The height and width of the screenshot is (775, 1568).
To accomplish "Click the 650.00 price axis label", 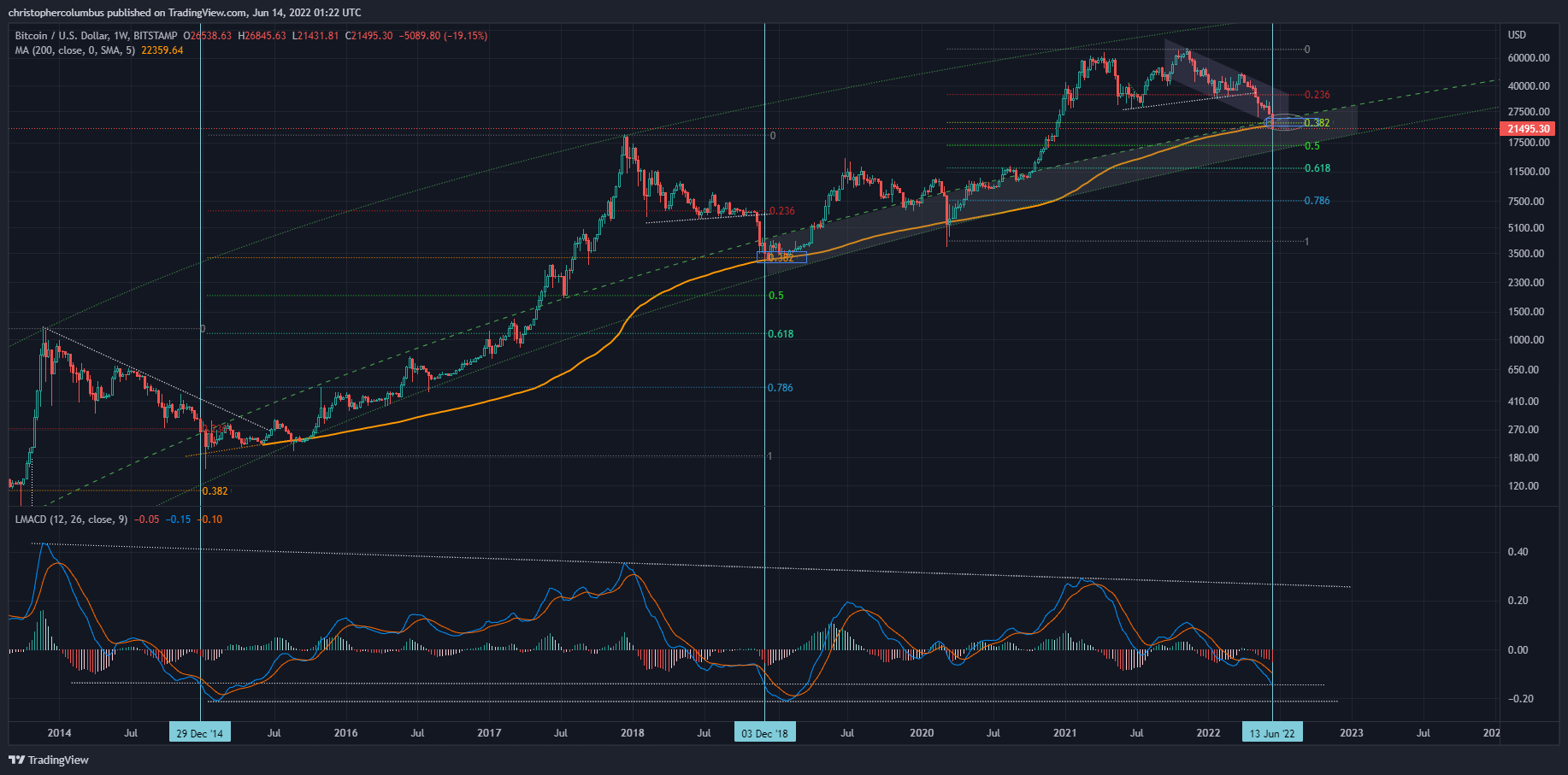I will (x=1524, y=370).
